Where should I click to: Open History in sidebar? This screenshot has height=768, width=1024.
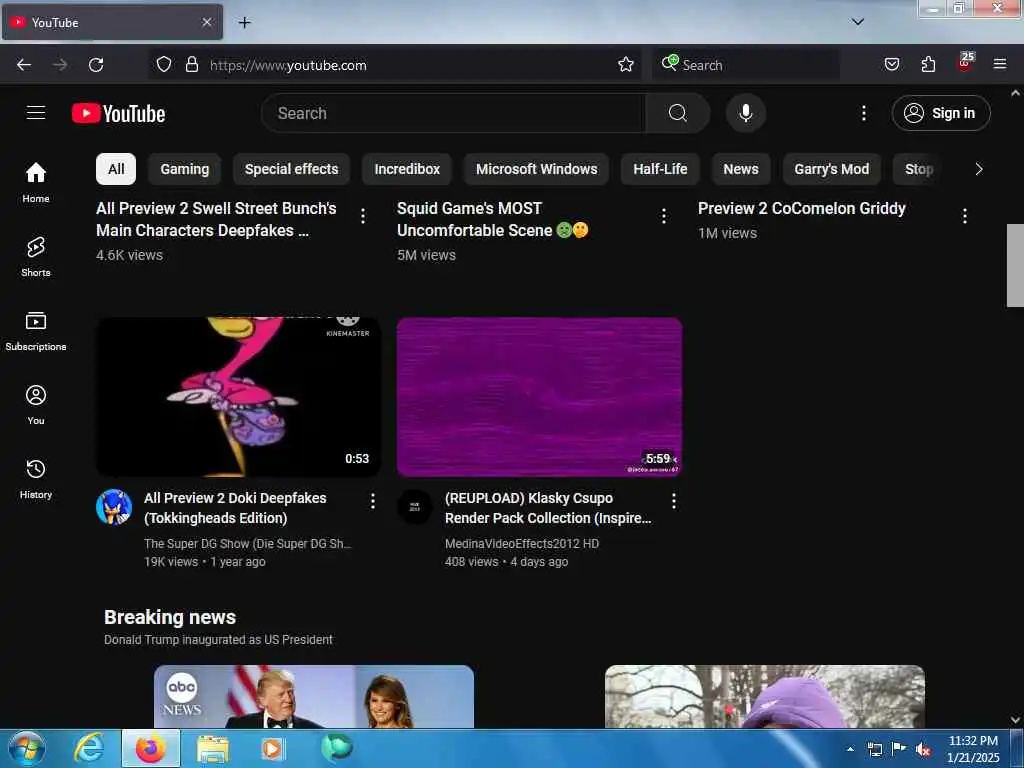click(x=36, y=479)
